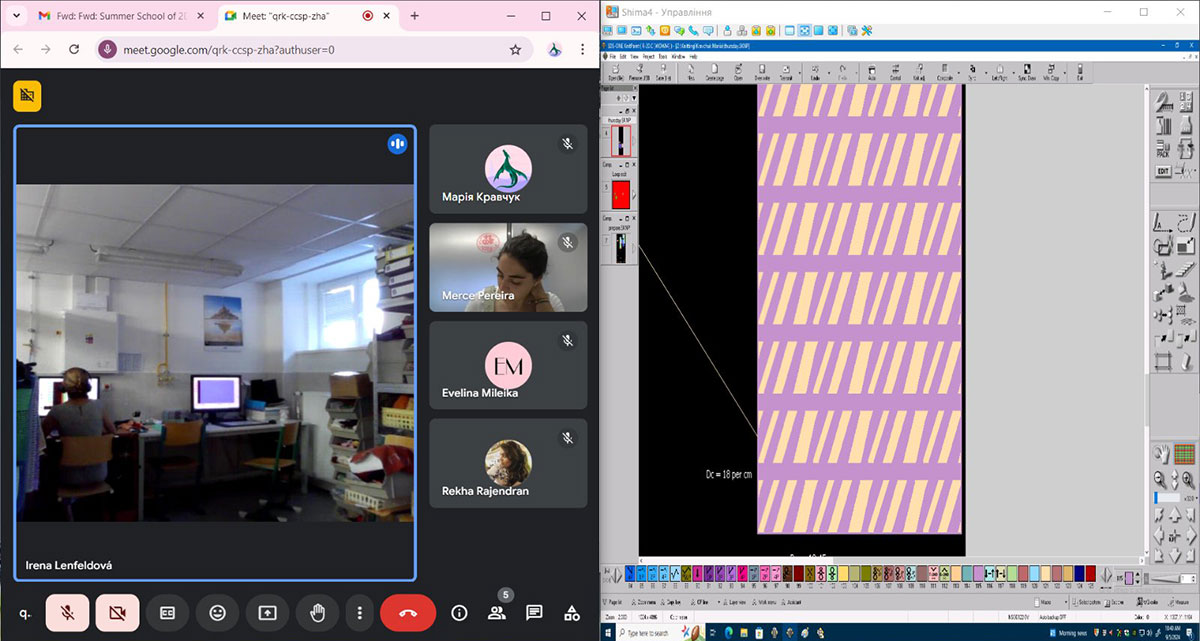Click Evelina Mileika participant tile

(x=508, y=364)
